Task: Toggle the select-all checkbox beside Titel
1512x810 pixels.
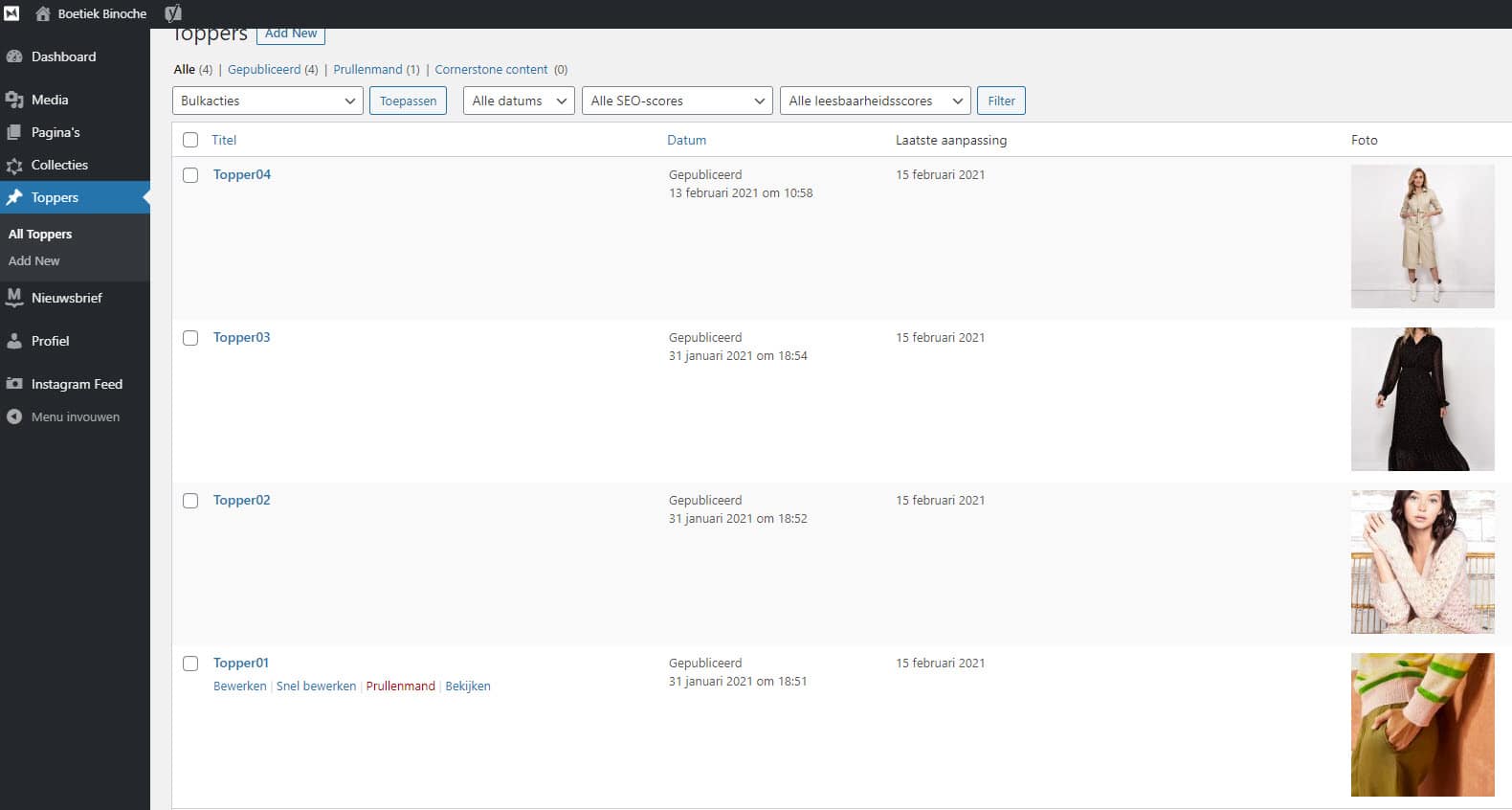Action: tap(190, 140)
